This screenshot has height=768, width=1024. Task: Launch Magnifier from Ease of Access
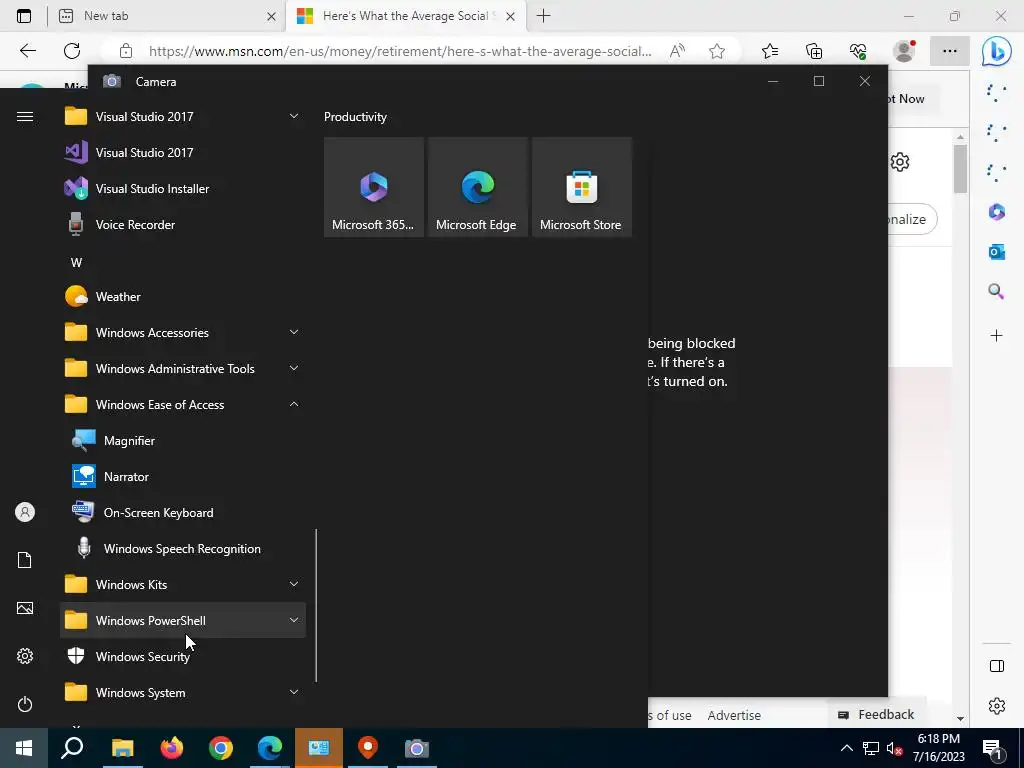pyautogui.click(x=183, y=441)
